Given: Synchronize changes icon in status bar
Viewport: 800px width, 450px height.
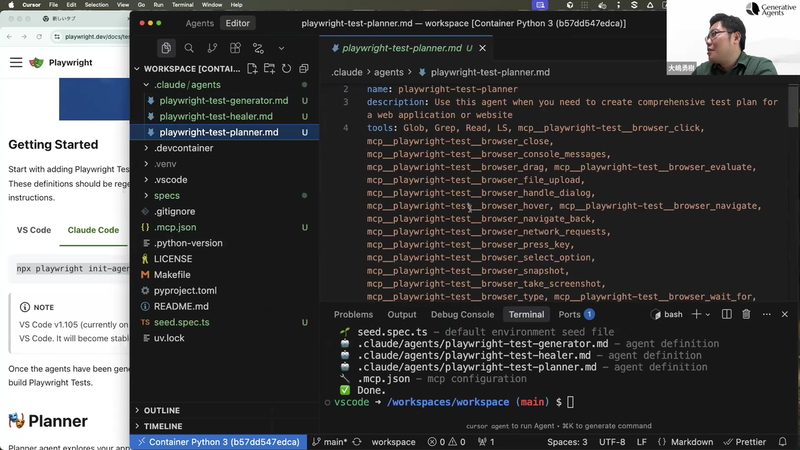Looking at the screenshot, I should [x=357, y=442].
